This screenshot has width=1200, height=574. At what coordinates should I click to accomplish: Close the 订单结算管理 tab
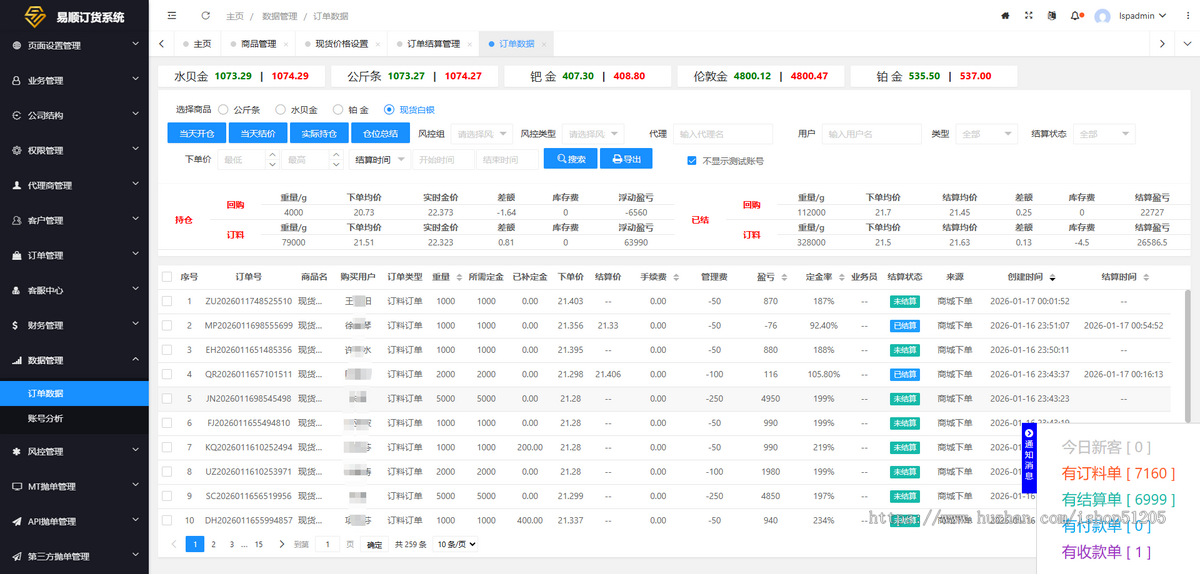tap(470, 44)
